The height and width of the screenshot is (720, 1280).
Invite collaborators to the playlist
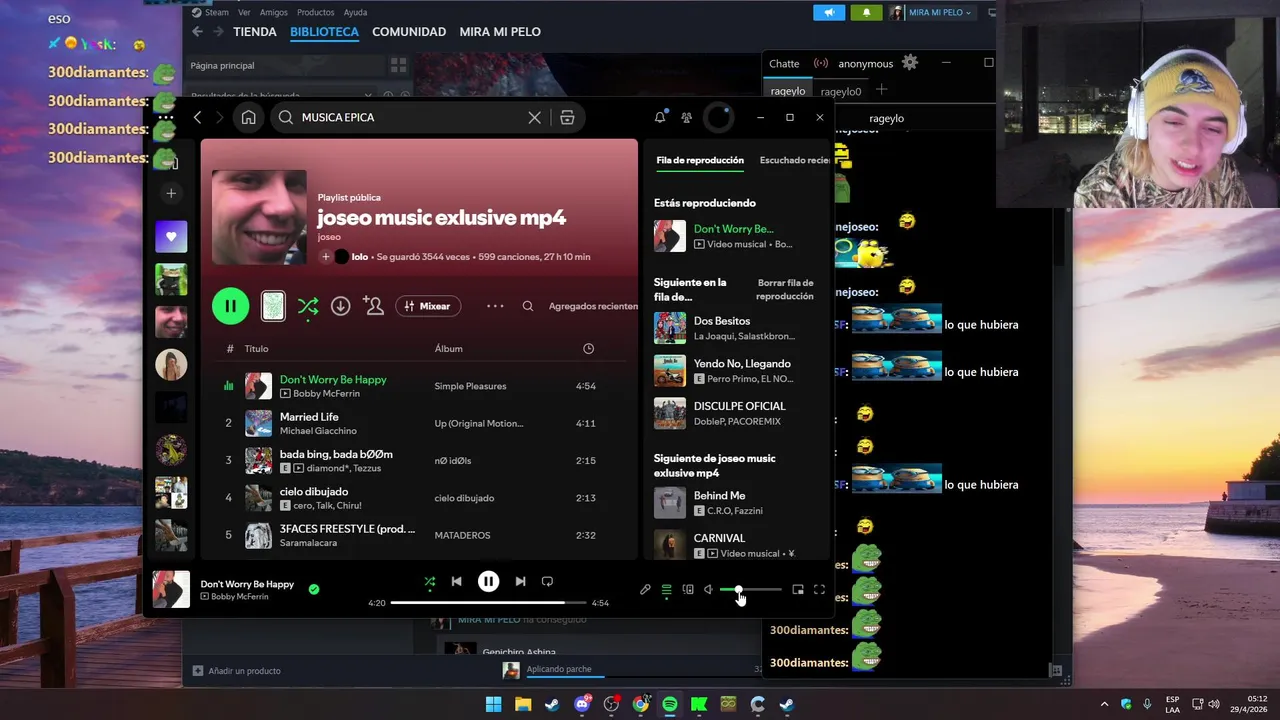[374, 306]
